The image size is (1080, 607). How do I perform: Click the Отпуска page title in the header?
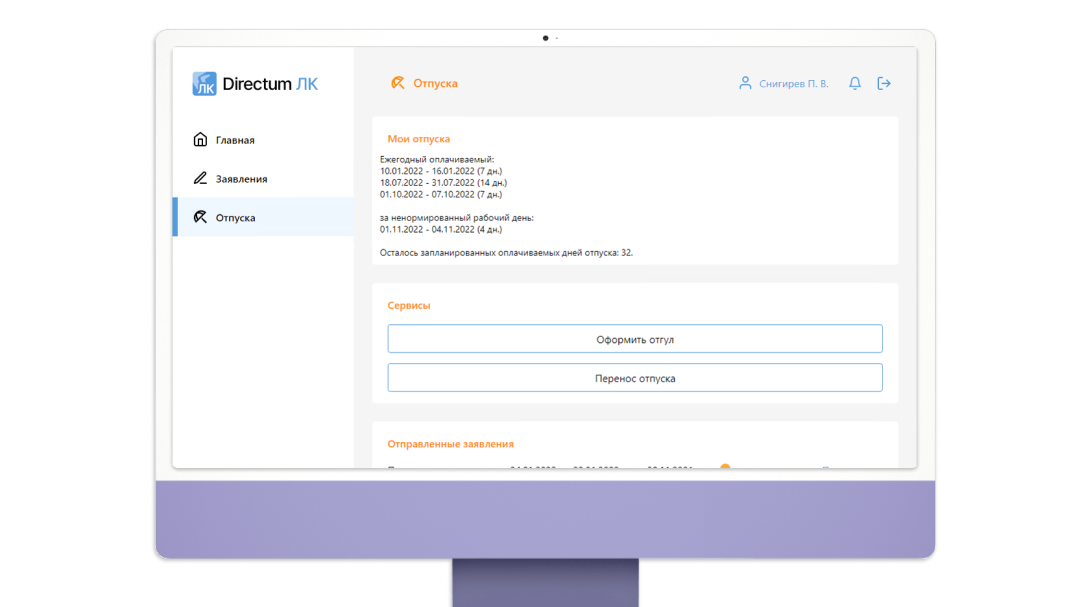[x=435, y=84]
